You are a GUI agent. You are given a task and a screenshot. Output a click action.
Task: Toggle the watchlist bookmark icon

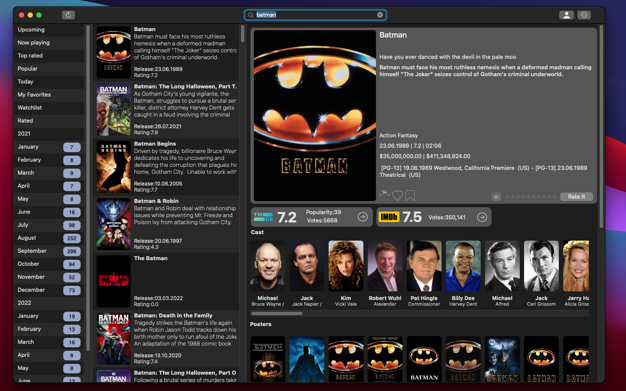pyautogui.click(x=410, y=195)
